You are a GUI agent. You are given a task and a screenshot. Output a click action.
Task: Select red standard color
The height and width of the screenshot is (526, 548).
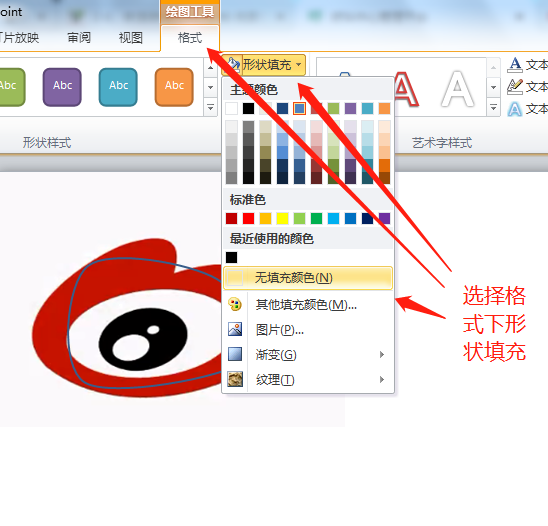click(x=248, y=218)
